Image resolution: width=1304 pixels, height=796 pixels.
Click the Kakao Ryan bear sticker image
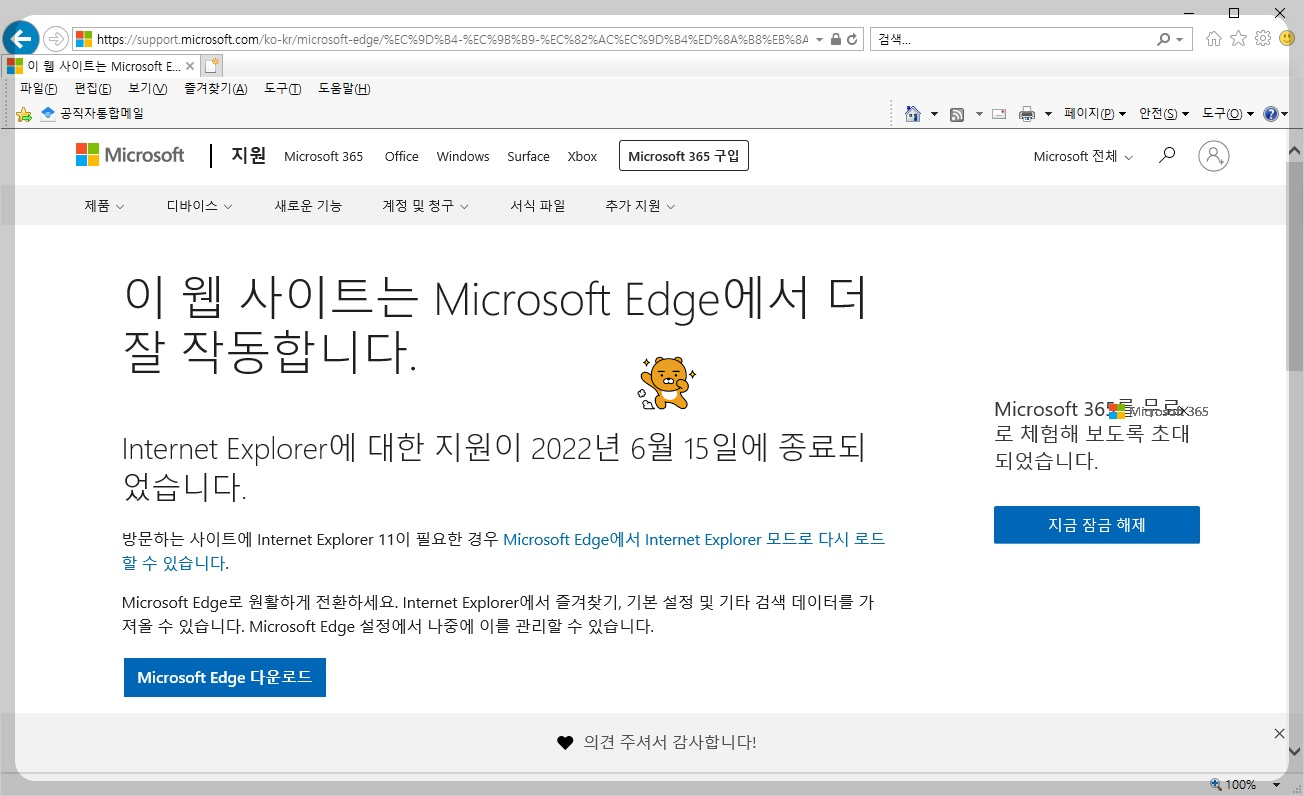[667, 382]
